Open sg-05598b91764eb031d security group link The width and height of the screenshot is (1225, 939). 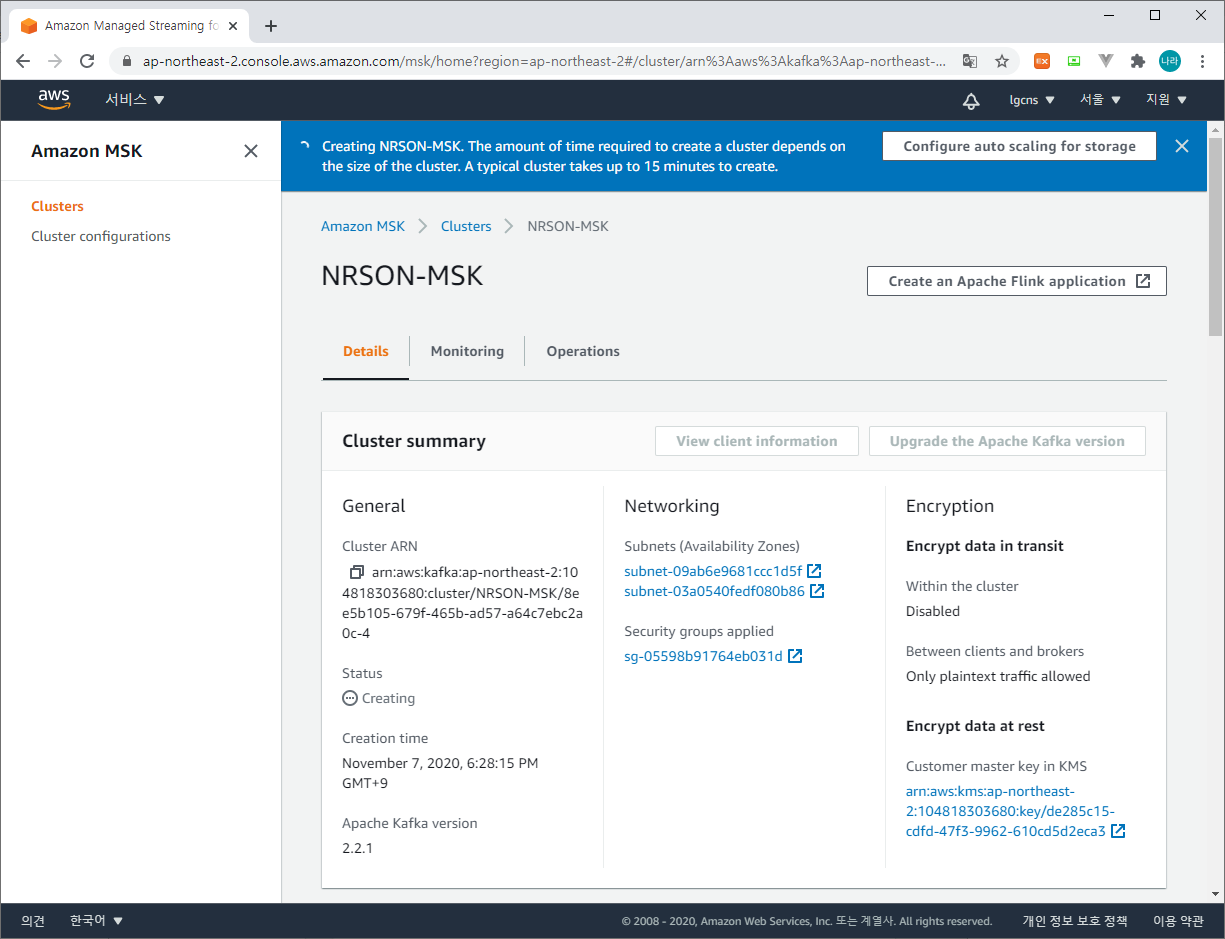tap(704, 656)
